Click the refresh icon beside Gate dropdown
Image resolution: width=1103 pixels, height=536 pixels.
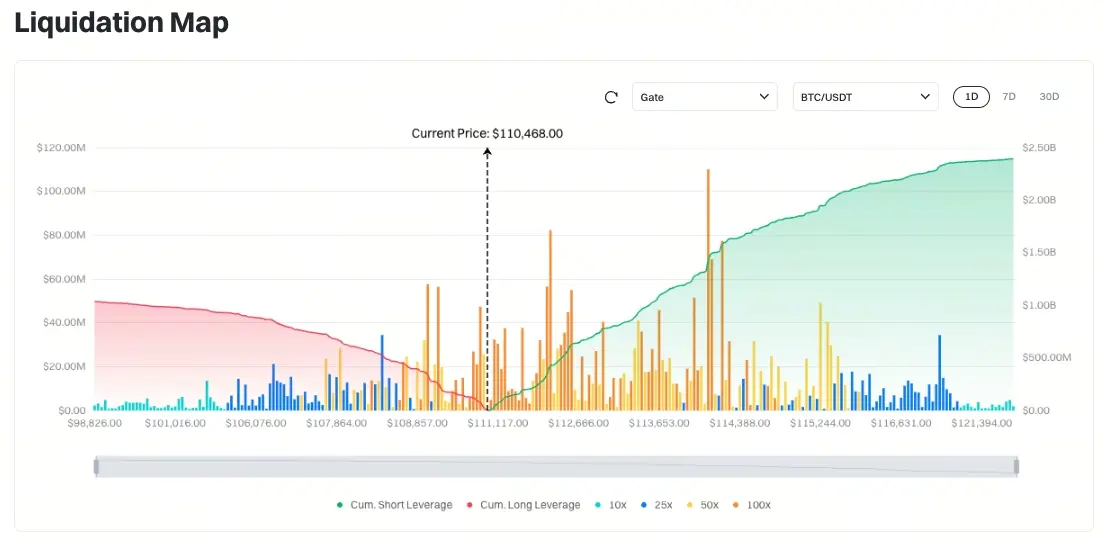pos(611,97)
